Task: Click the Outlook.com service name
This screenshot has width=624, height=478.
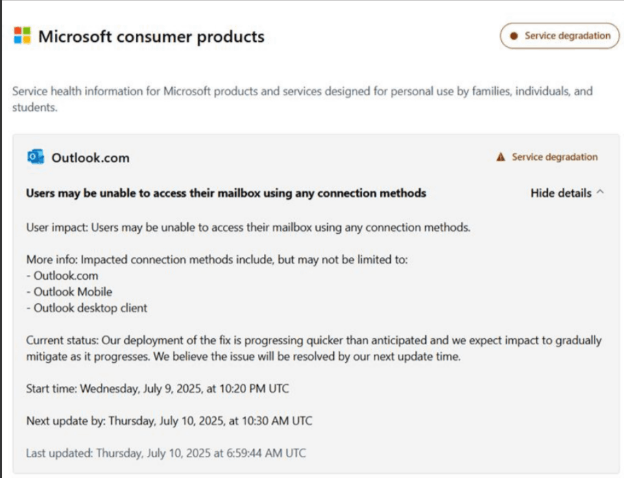Action: tap(90, 157)
